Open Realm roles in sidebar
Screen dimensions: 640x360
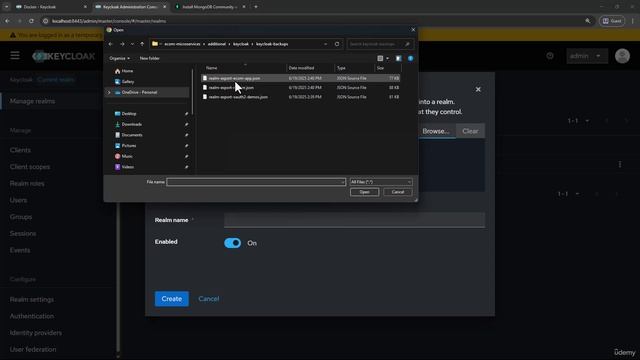coord(27,184)
